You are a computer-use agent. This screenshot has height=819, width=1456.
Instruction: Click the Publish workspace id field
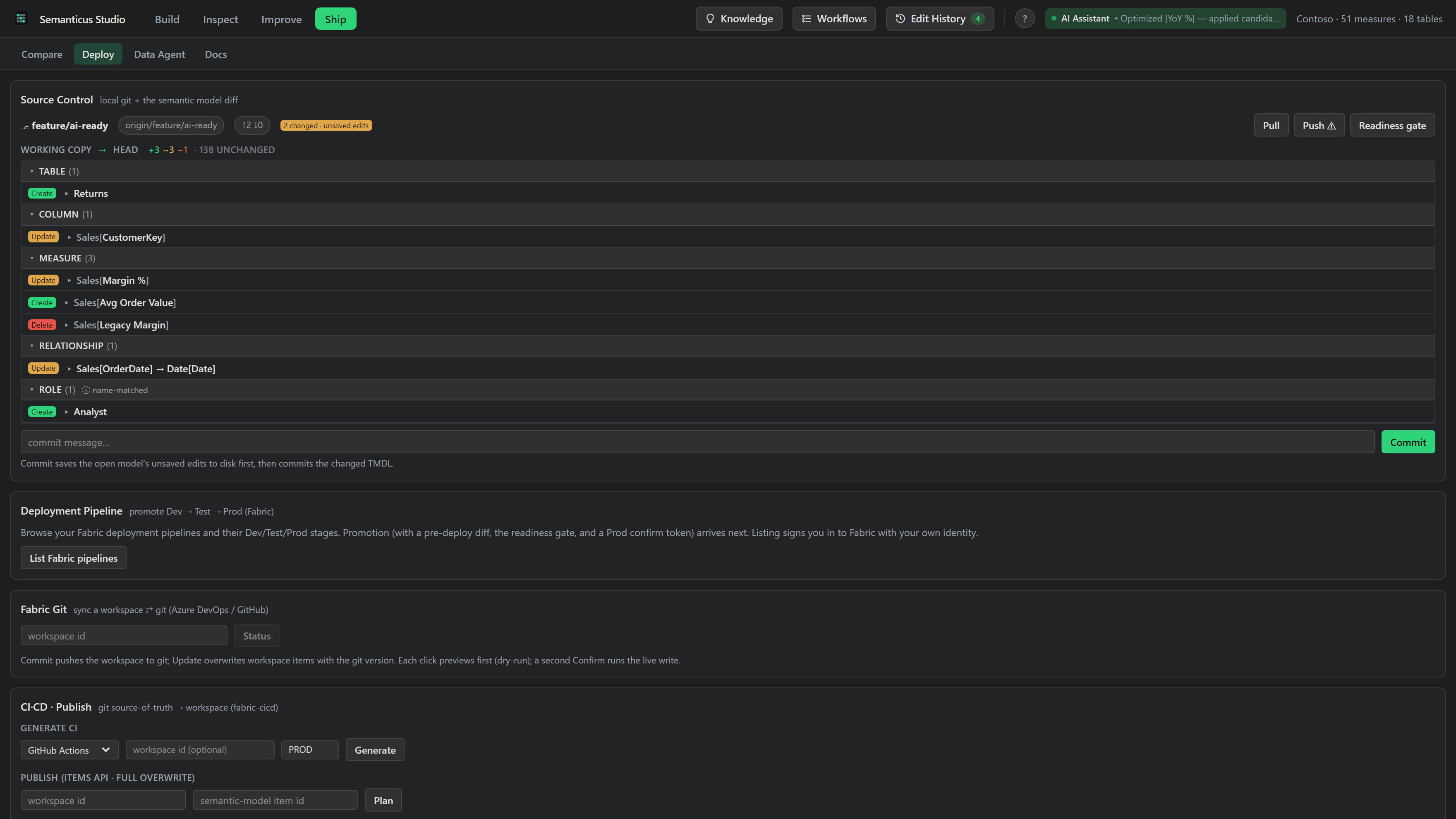click(103, 800)
